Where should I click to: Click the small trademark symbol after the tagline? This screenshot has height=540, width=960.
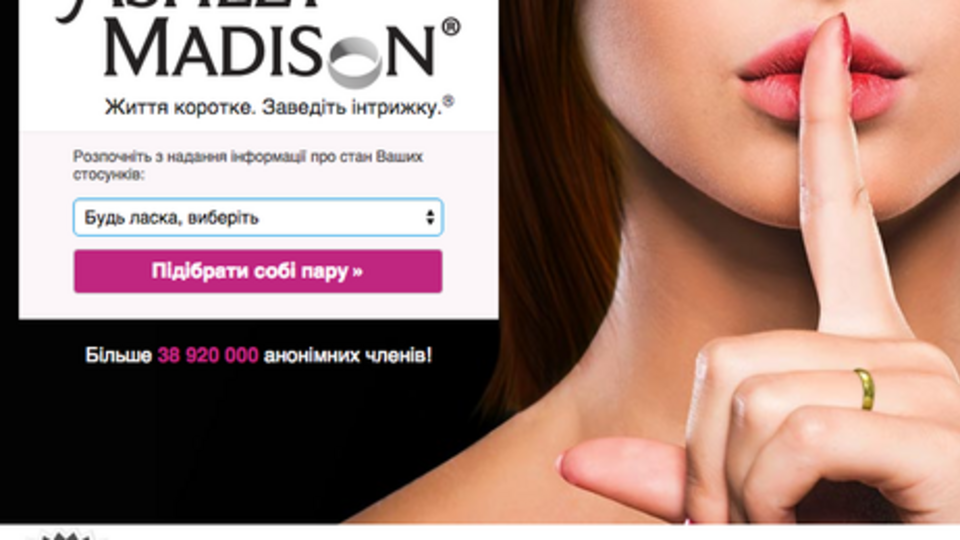(448, 101)
